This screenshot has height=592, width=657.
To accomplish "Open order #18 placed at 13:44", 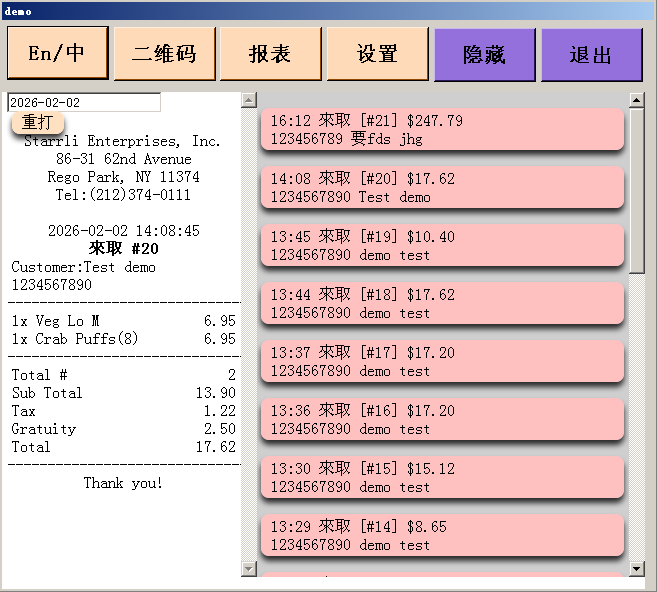I will [x=442, y=304].
